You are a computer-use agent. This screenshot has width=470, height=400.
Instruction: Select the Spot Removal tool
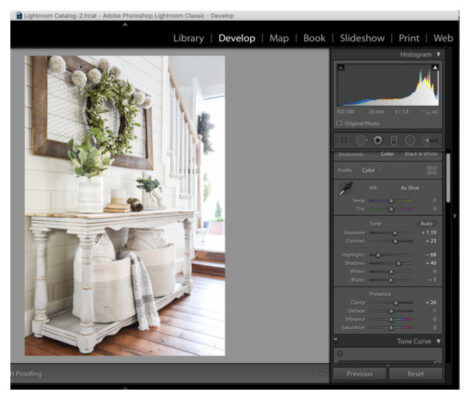361,141
